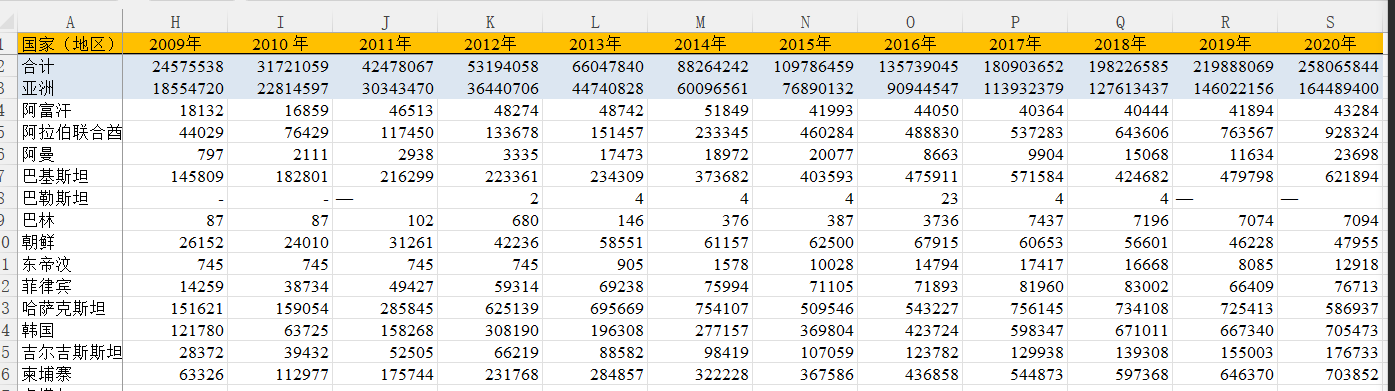Select column H header
Screen dimensions: 1395x391
coord(175,21)
